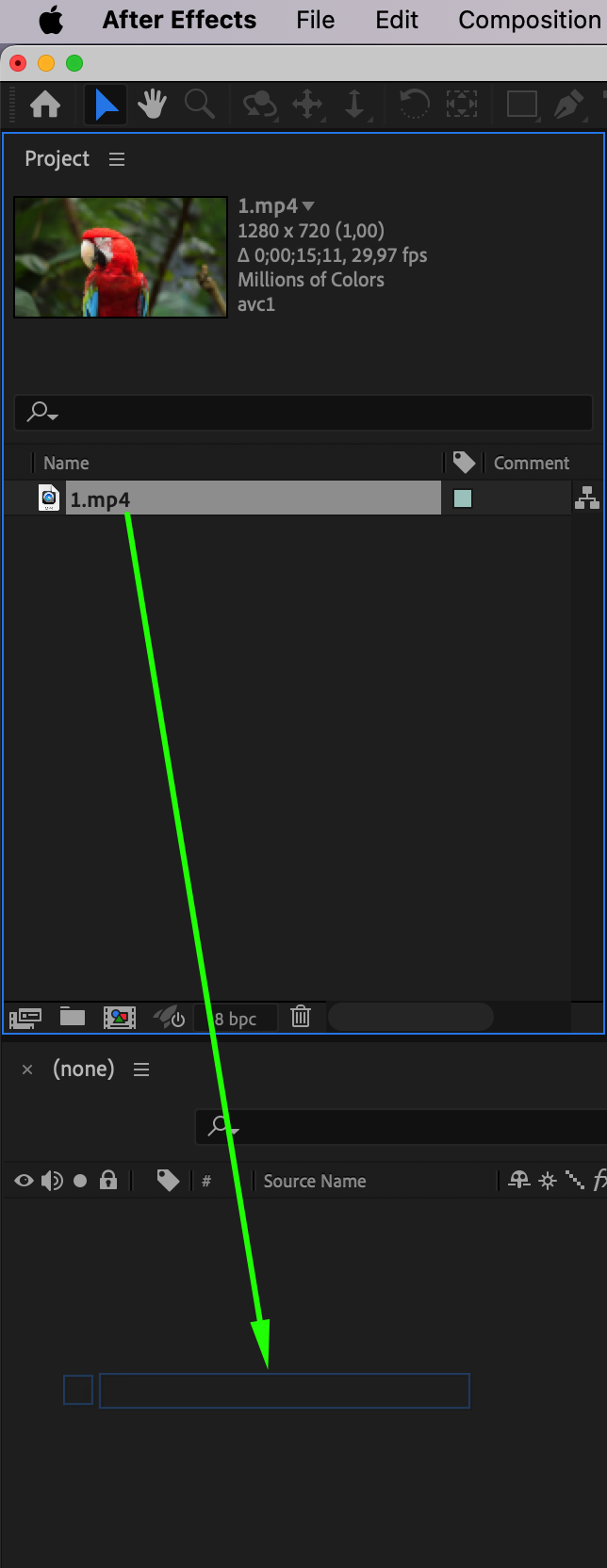The height and width of the screenshot is (1568, 607).
Task: Click the New Composition icon
Action: pyautogui.click(x=120, y=1017)
